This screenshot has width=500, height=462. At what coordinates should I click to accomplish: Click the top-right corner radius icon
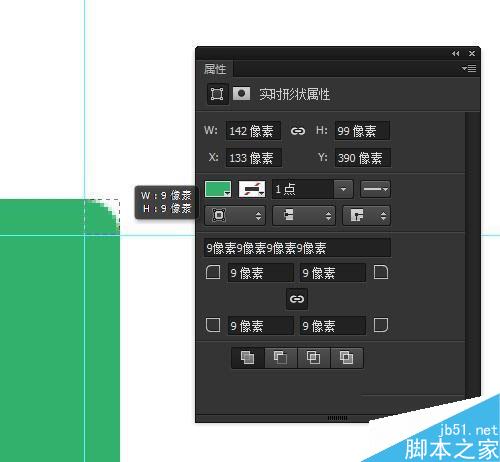pyautogui.click(x=381, y=272)
